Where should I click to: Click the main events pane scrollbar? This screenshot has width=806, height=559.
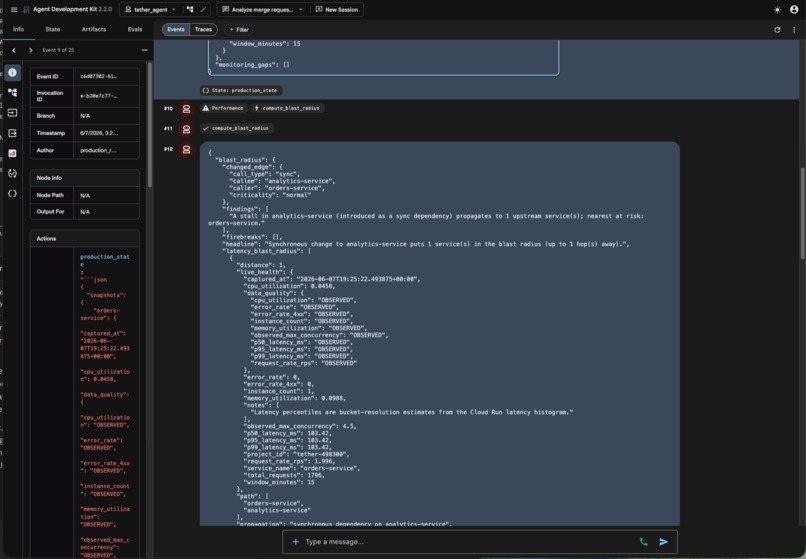click(802, 213)
